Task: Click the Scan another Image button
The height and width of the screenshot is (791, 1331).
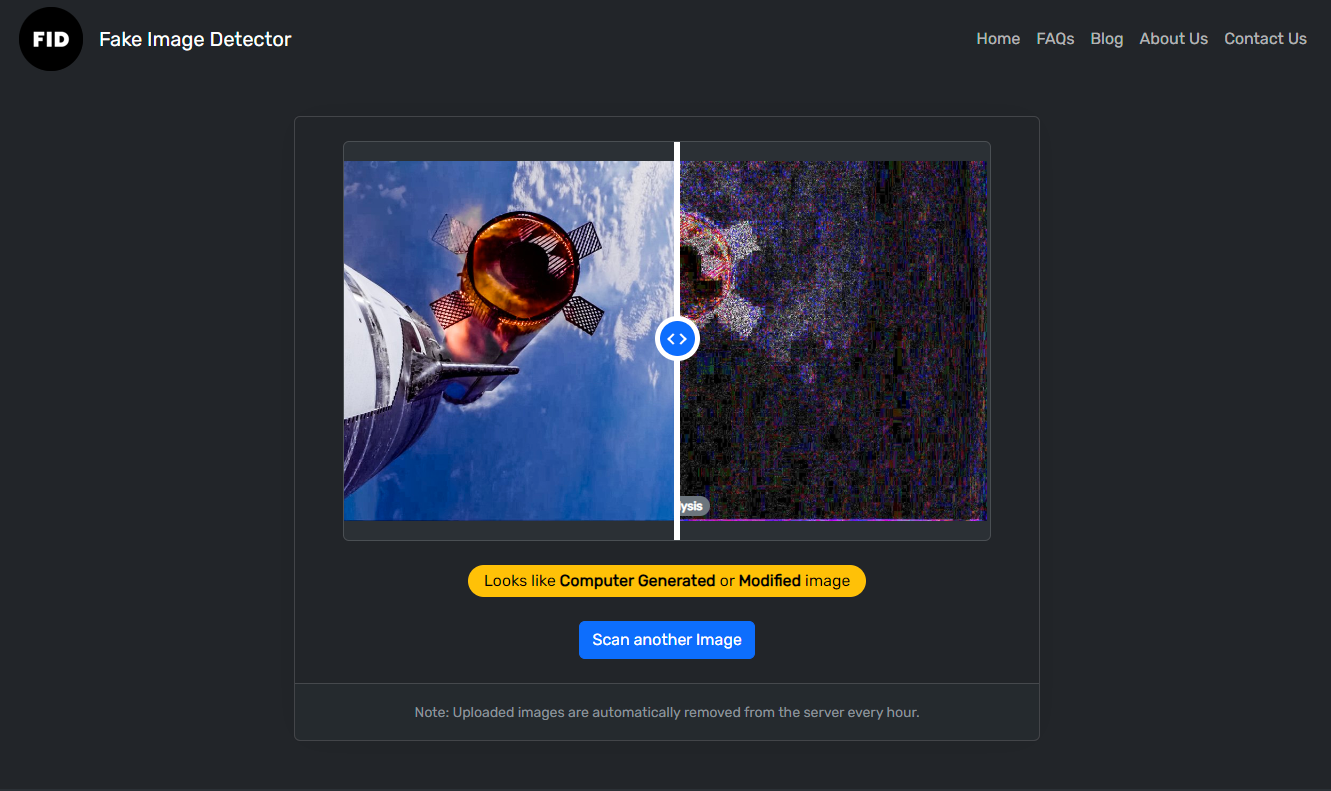Action: pyautogui.click(x=667, y=640)
